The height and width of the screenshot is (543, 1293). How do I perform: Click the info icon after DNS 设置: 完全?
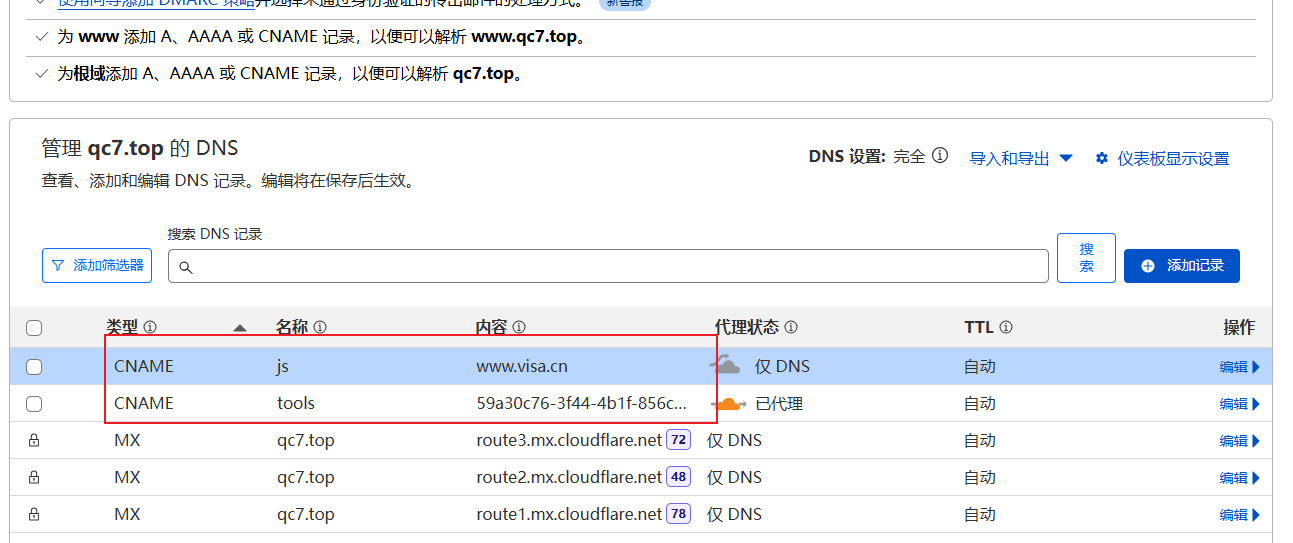(939, 157)
